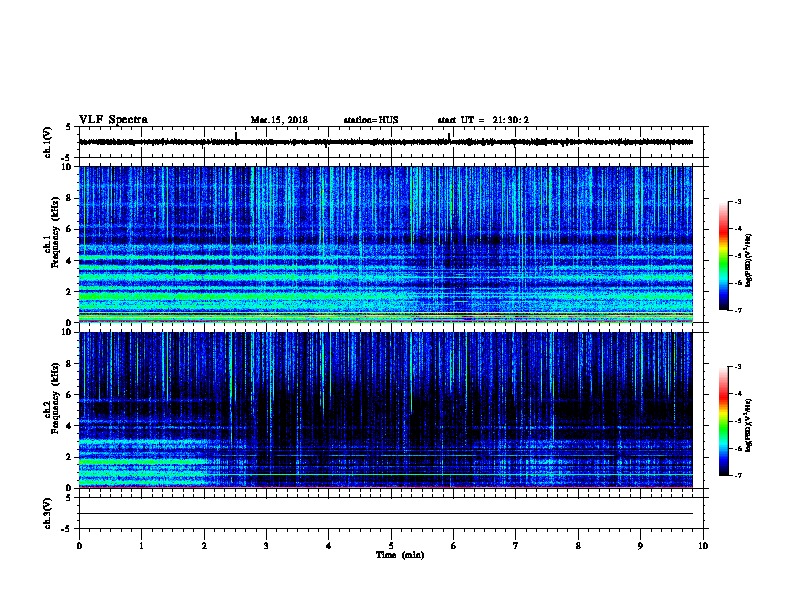The height and width of the screenshot is (612, 792).
Task: Click the color scale bar beside ch.1 spectrogram
Action: pos(723,256)
